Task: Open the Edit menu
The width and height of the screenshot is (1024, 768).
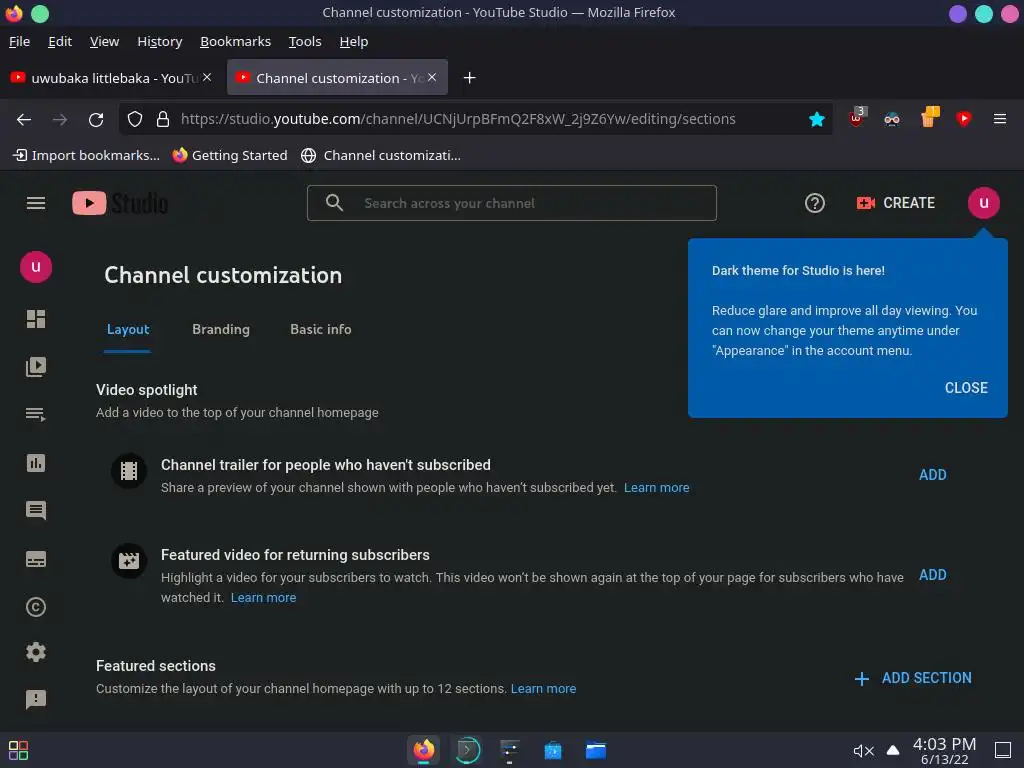Action: pos(60,42)
